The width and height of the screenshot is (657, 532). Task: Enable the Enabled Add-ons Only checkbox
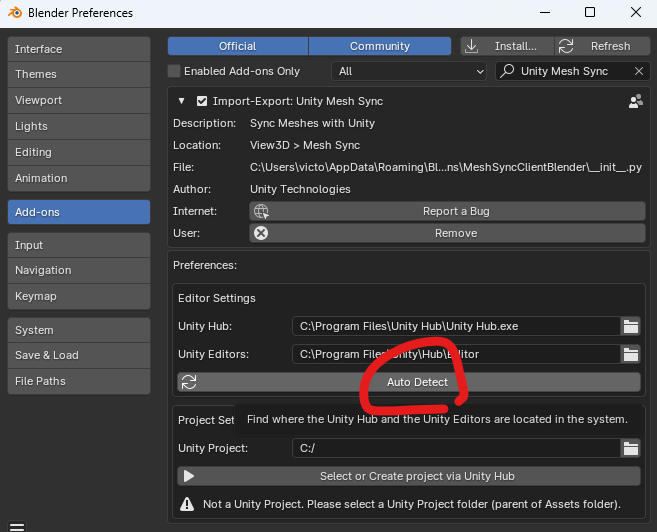tap(174, 71)
